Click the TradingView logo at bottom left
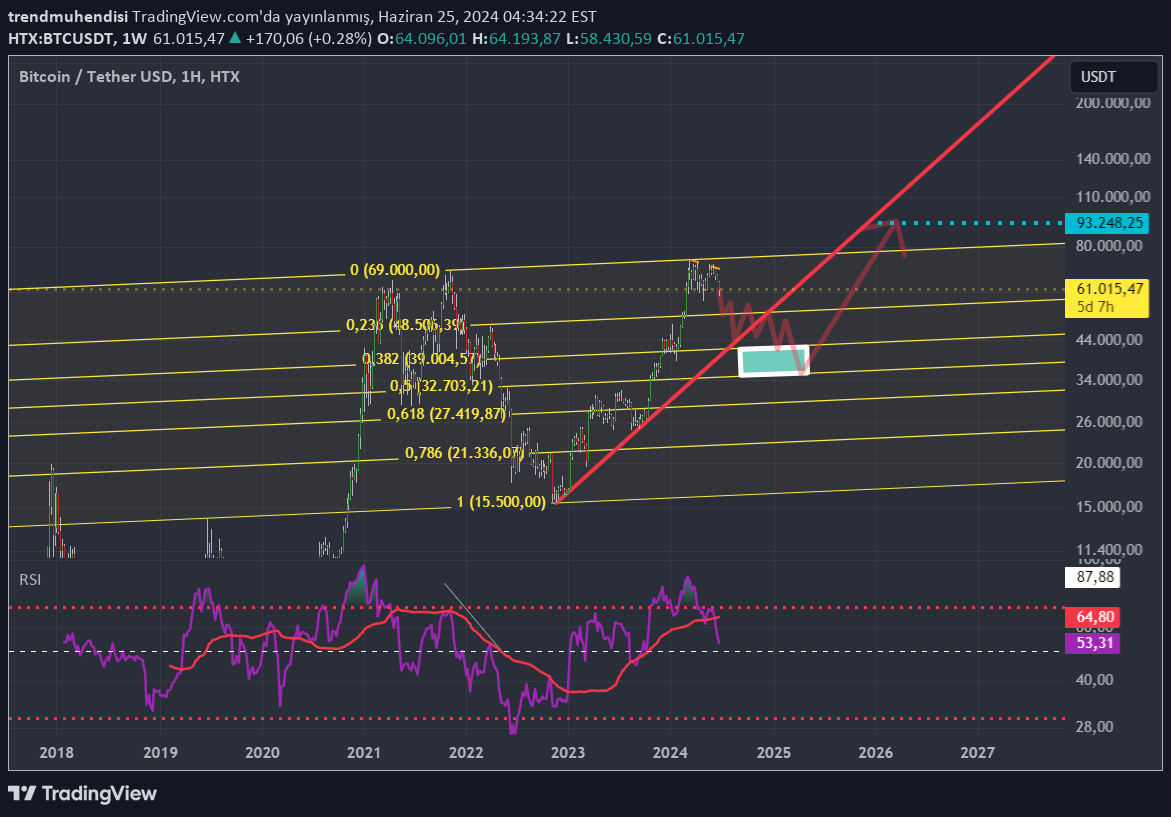The height and width of the screenshot is (817, 1171). click(82, 793)
